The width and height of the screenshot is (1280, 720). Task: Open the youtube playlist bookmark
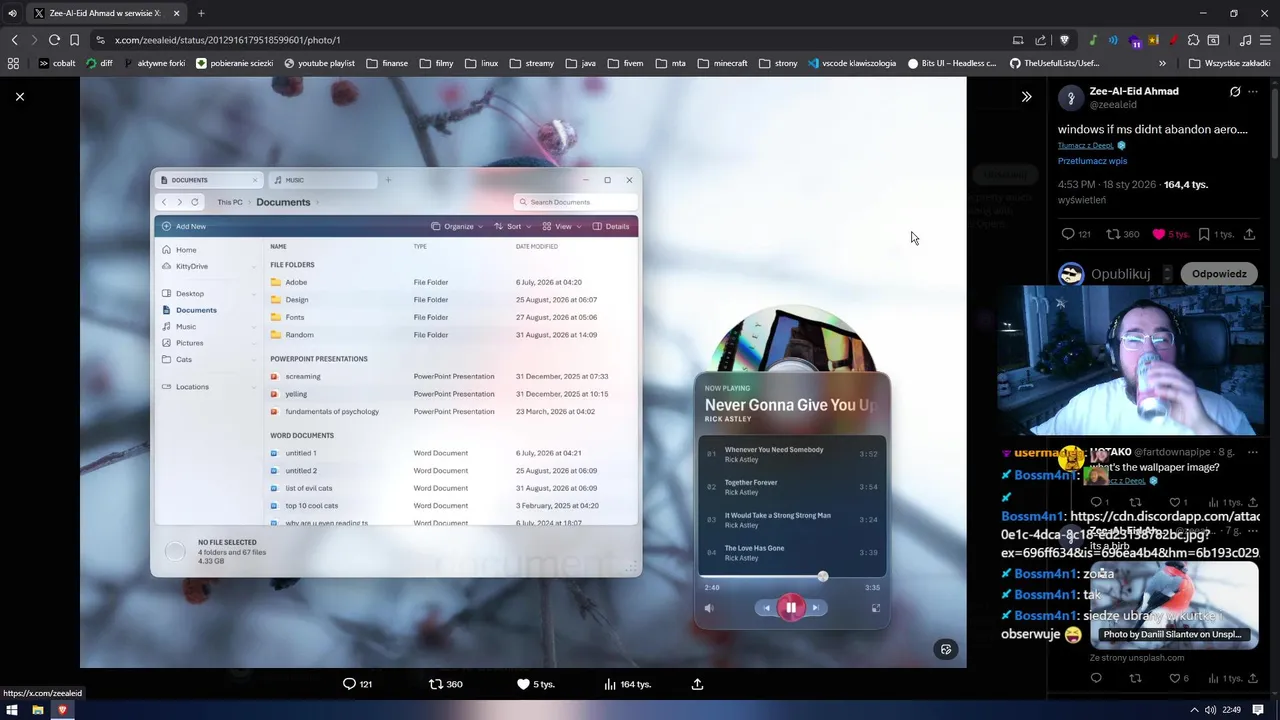319,63
